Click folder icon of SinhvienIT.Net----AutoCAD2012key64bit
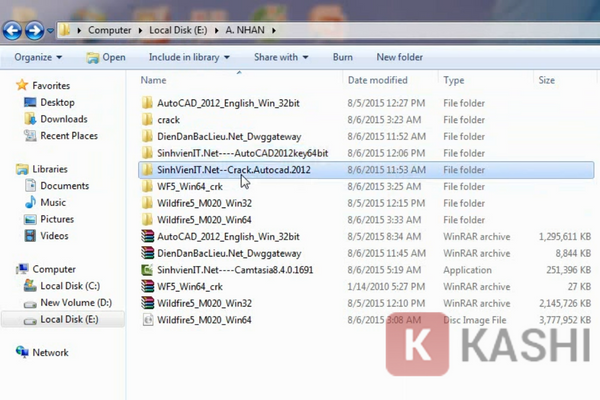Screen dimensions: 600x400 coord(147,153)
